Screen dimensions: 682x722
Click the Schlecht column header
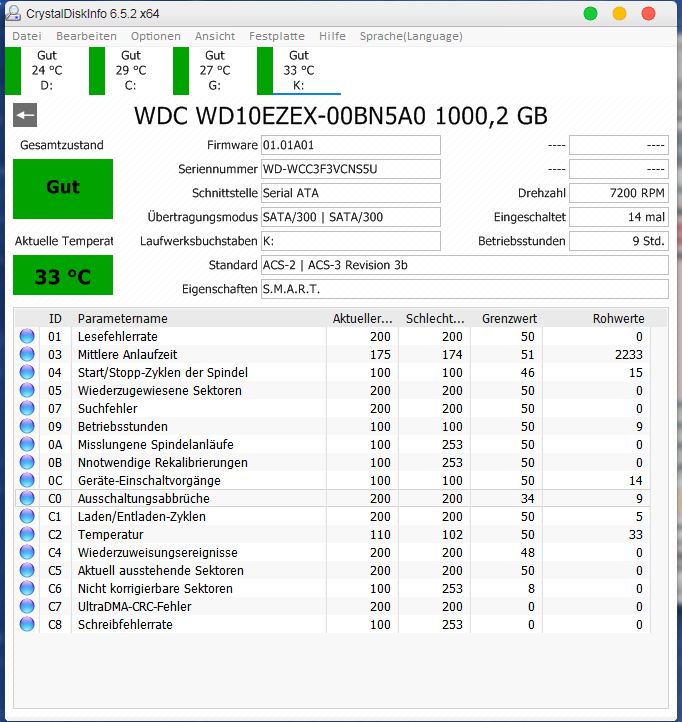pyautogui.click(x=434, y=318)
